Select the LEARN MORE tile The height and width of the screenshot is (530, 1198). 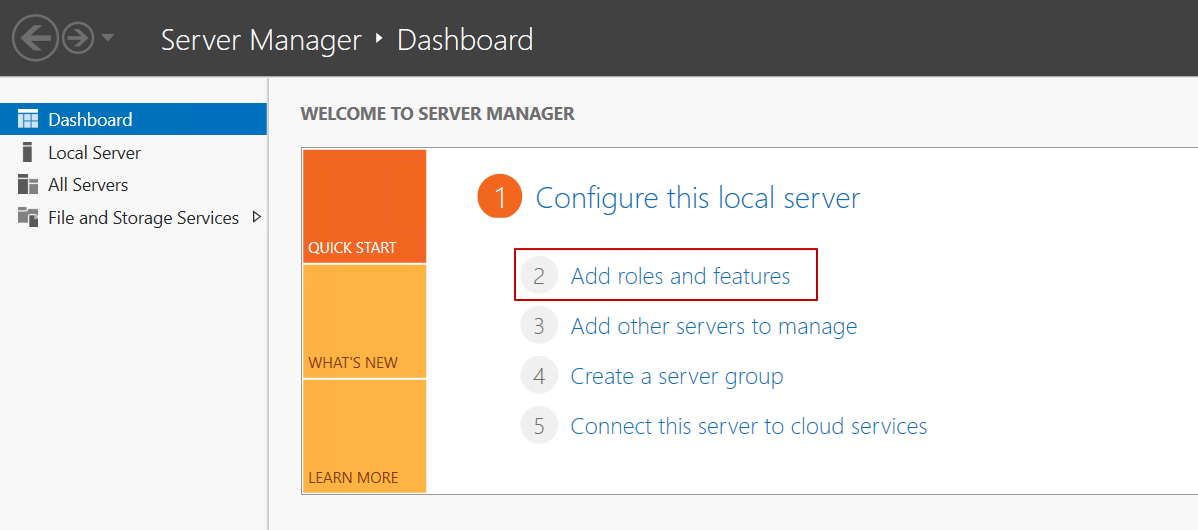click(x=364, y=436)
